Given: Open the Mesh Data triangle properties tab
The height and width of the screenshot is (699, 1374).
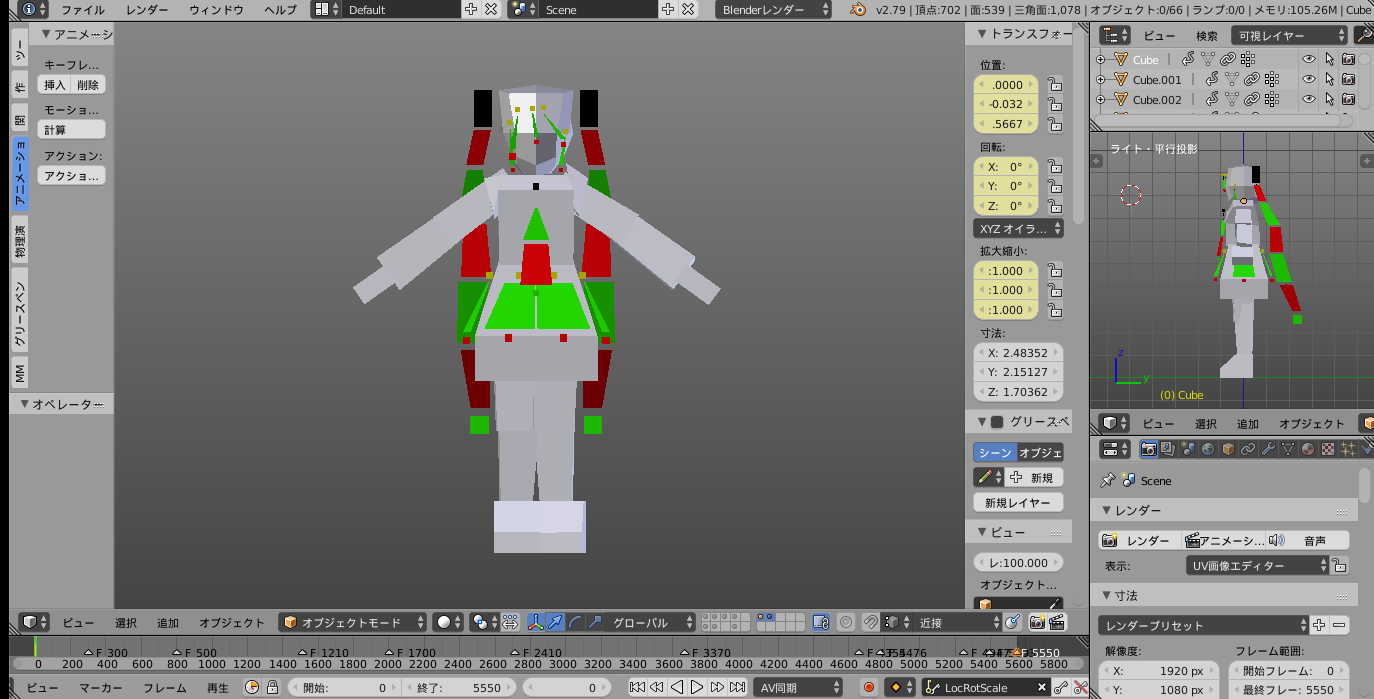Looking at the screenshot, I should (x=1288, y=449).
